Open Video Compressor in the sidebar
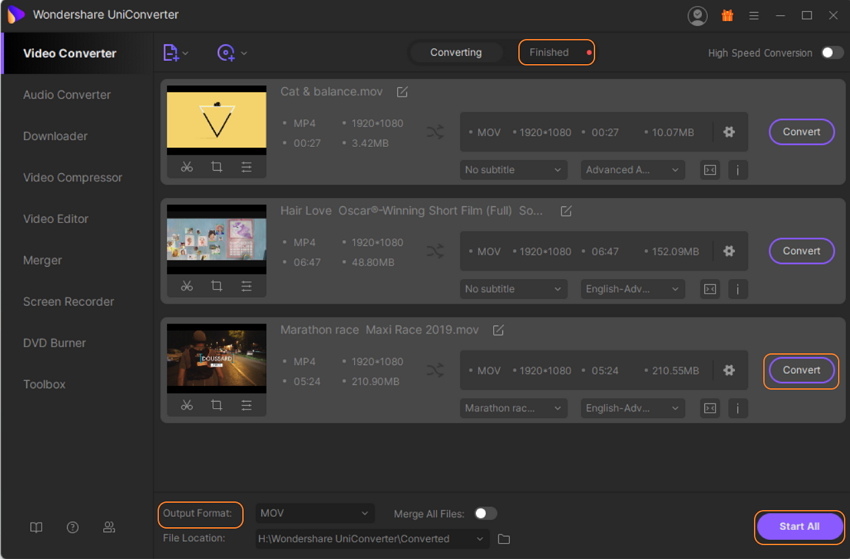The image size is (850, 559). coord(73,178)
